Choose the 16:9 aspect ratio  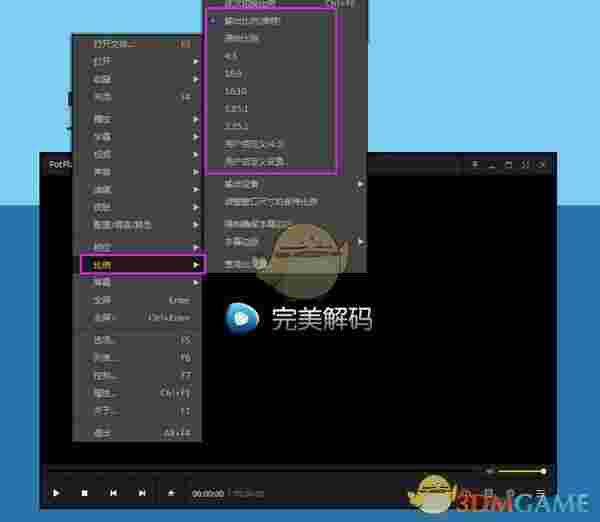233,73
